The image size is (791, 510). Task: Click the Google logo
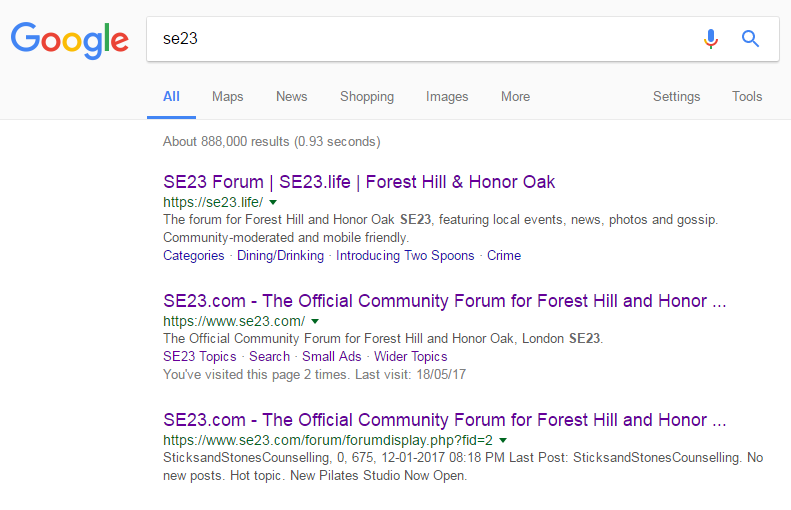click(69, 38)
